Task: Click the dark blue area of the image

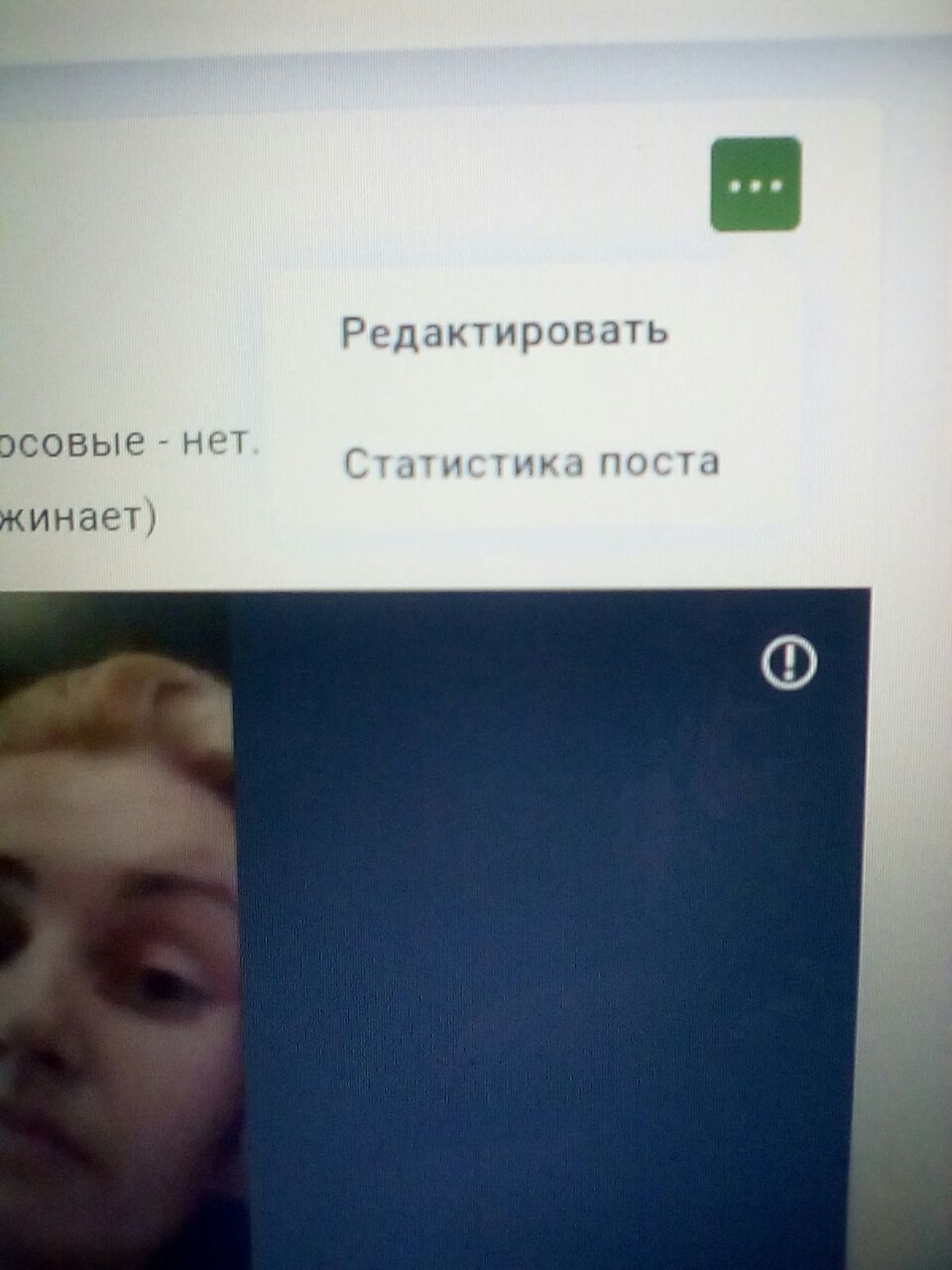Action: (545, 893)
